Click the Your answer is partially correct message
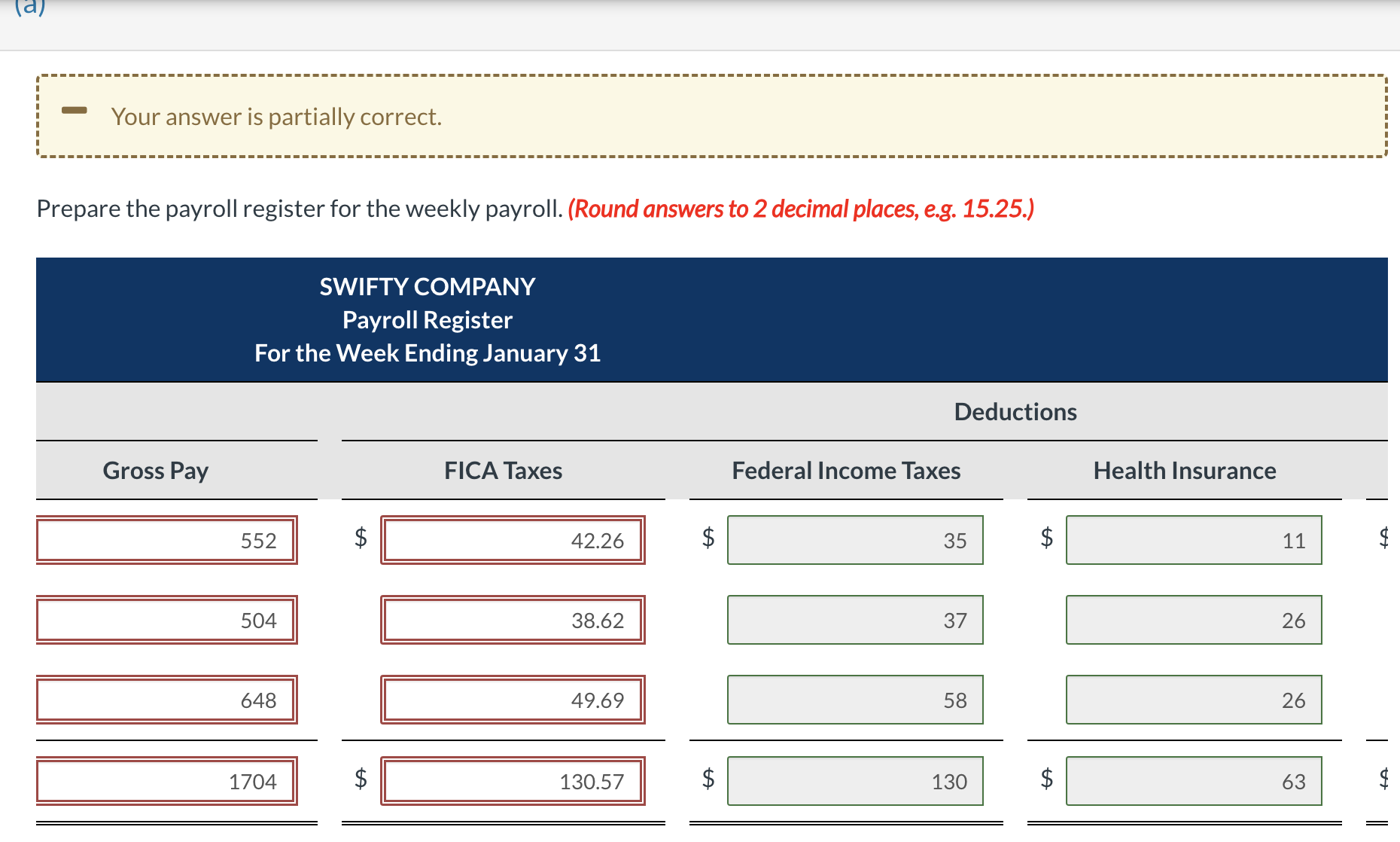Screen dimensions: 1400x842 click(276, 117)
